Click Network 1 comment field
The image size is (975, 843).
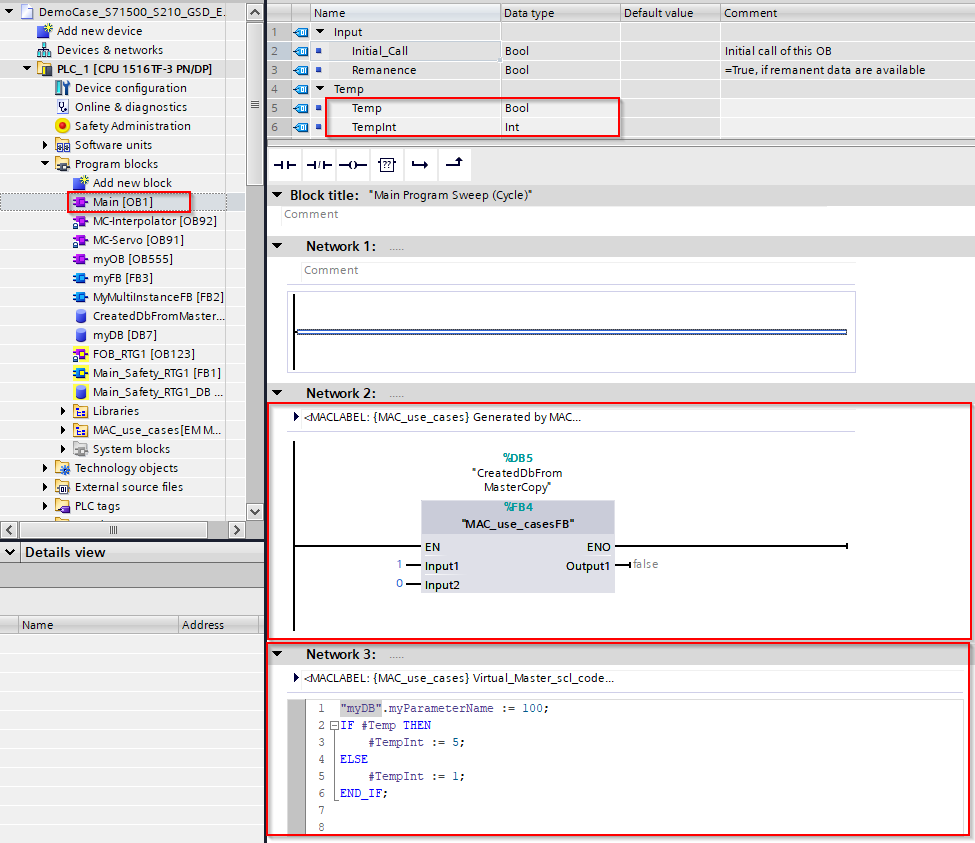tap(578, 270)
